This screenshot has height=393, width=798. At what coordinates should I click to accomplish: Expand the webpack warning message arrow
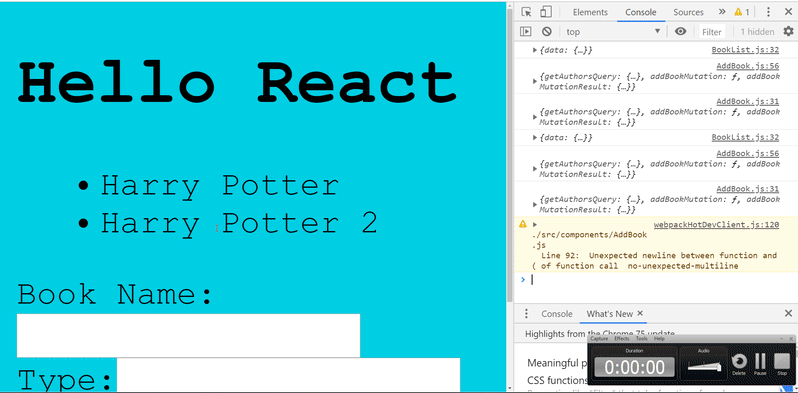(535, 224)
